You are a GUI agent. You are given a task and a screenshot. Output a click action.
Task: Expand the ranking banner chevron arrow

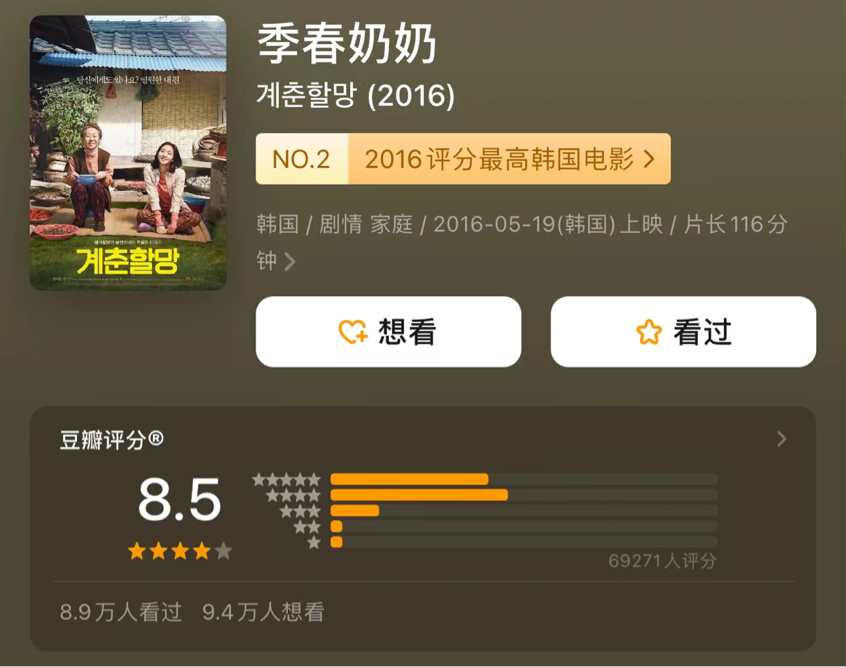point(649,159)
